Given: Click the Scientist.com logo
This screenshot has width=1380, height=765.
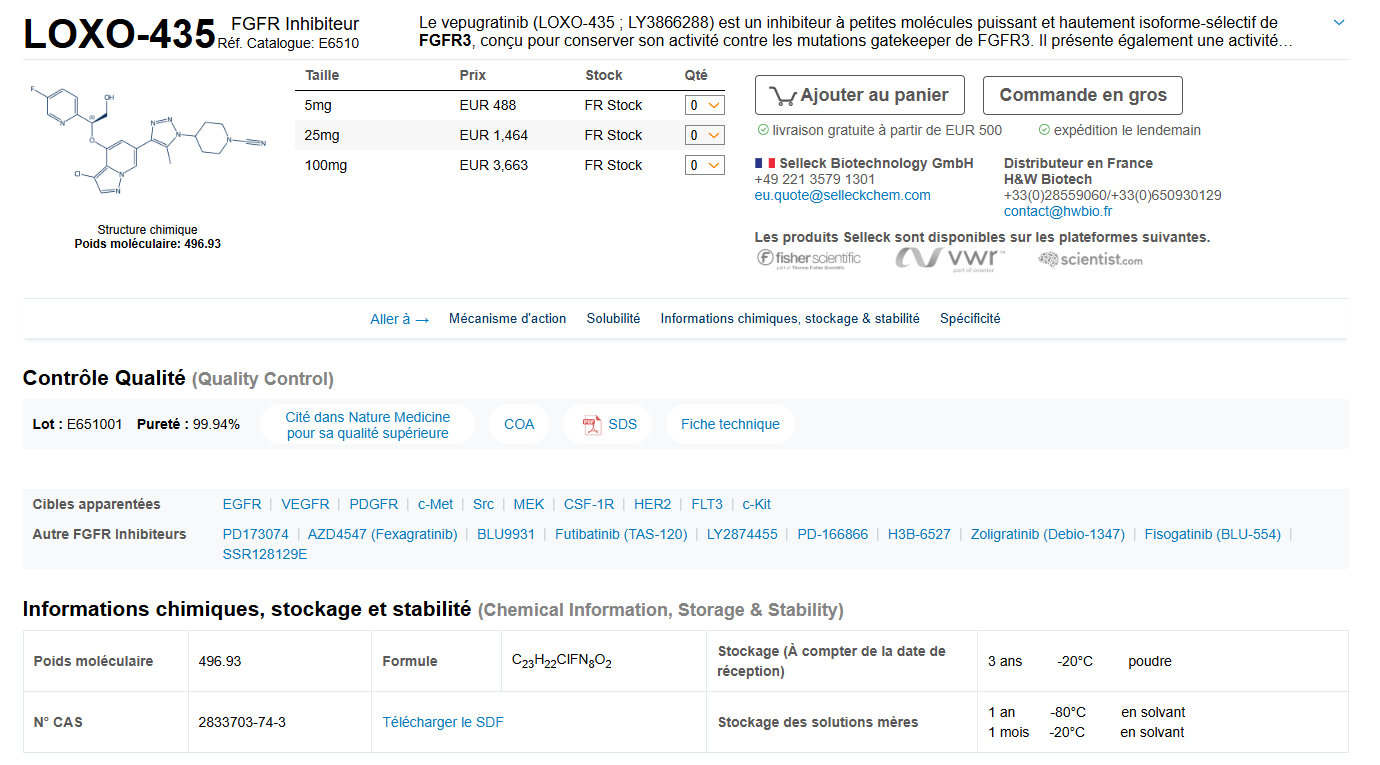Looking at the screenshot, I should click(x=1090, y=260).
